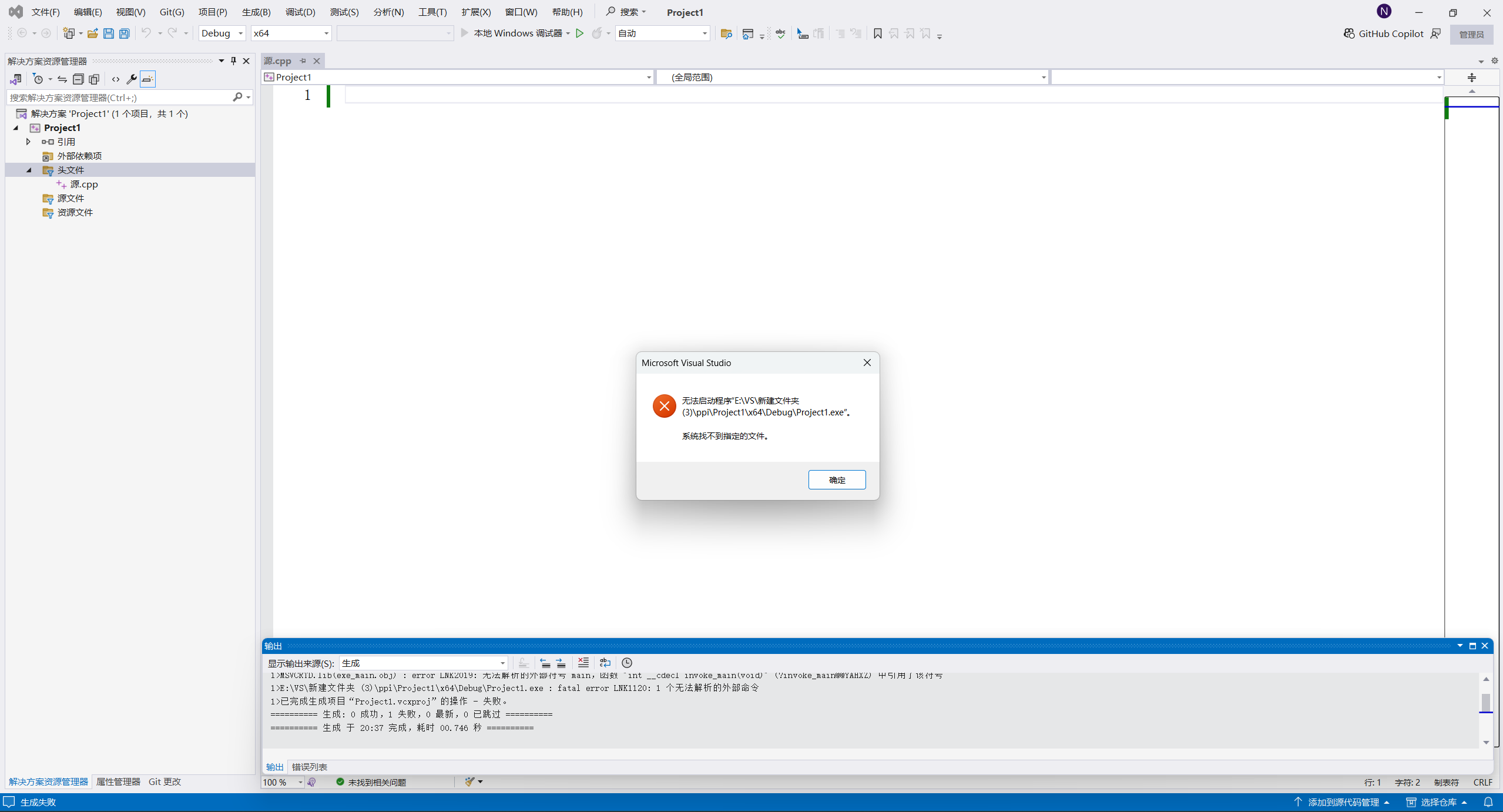
Task: Click 确定 in the error dialog
Action: point(837,479)
